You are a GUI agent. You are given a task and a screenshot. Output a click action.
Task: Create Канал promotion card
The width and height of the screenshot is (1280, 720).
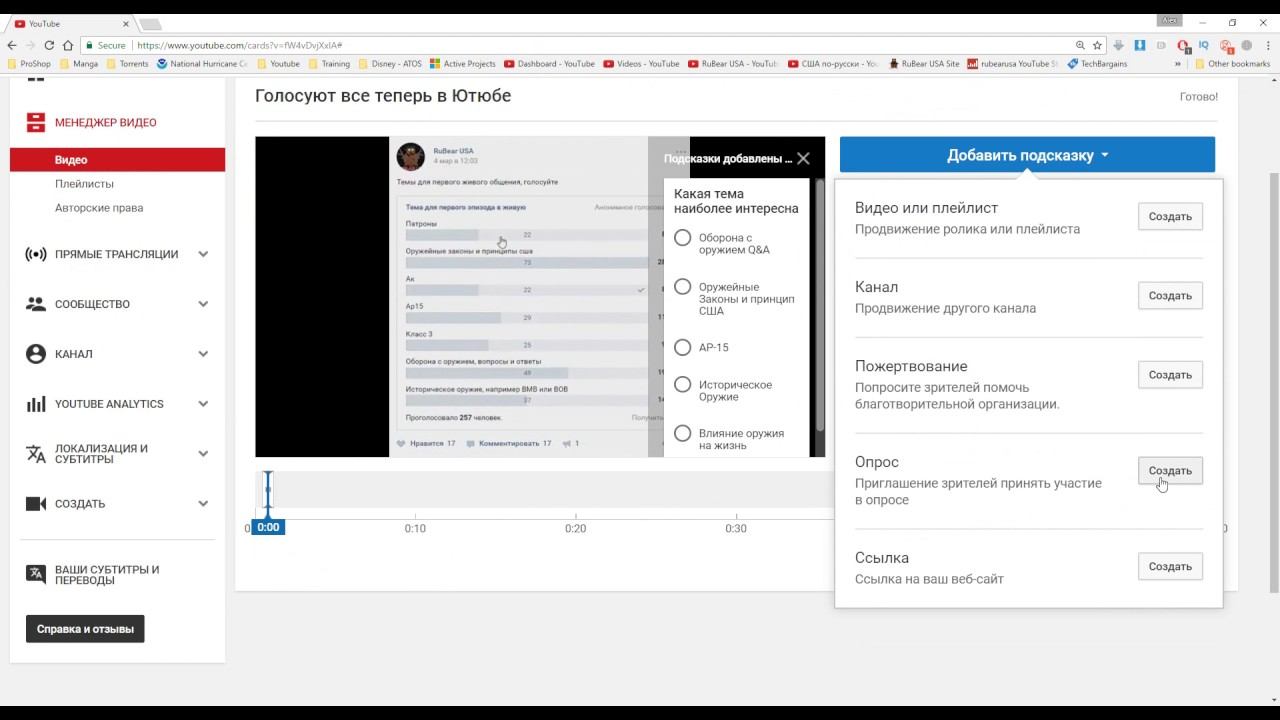(x=1170, y=295)
